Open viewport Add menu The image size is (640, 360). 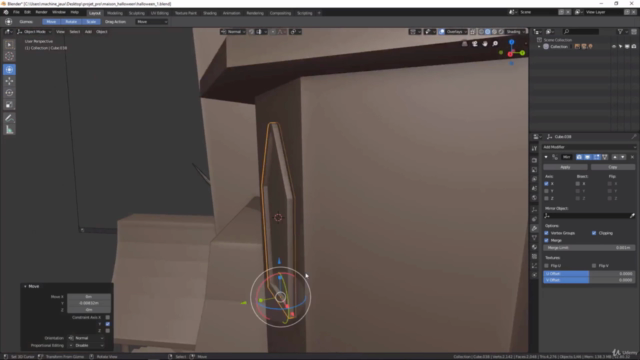[x=88, y=32]
